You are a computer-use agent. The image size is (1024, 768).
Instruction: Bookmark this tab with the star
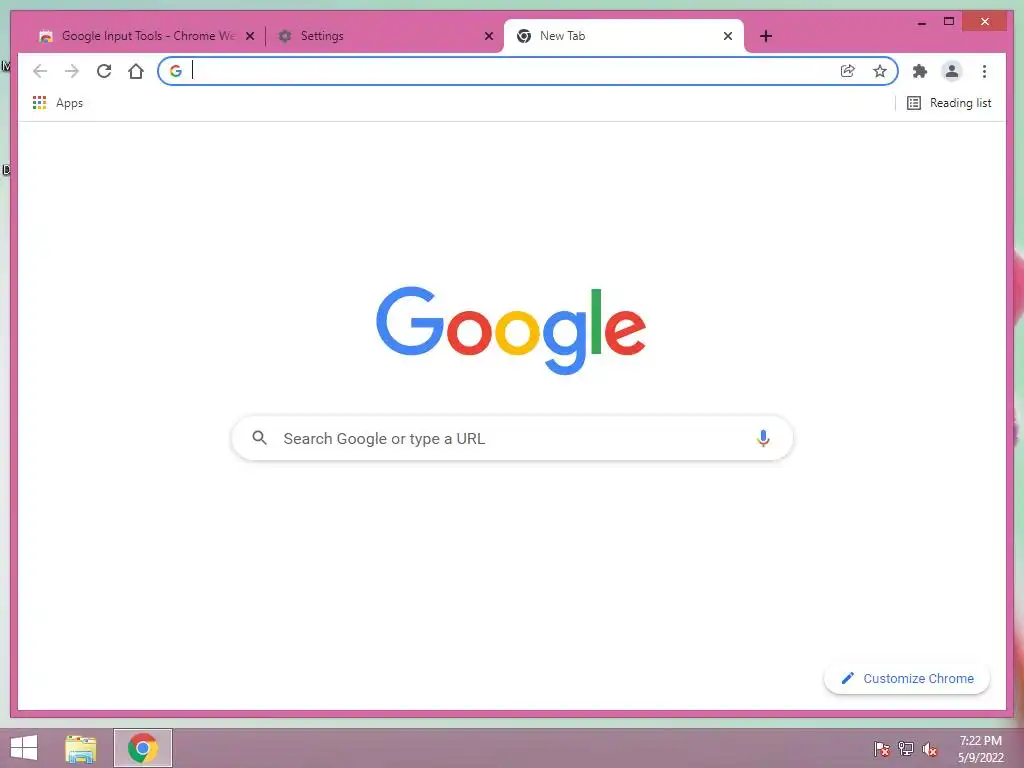coord(880,71)
